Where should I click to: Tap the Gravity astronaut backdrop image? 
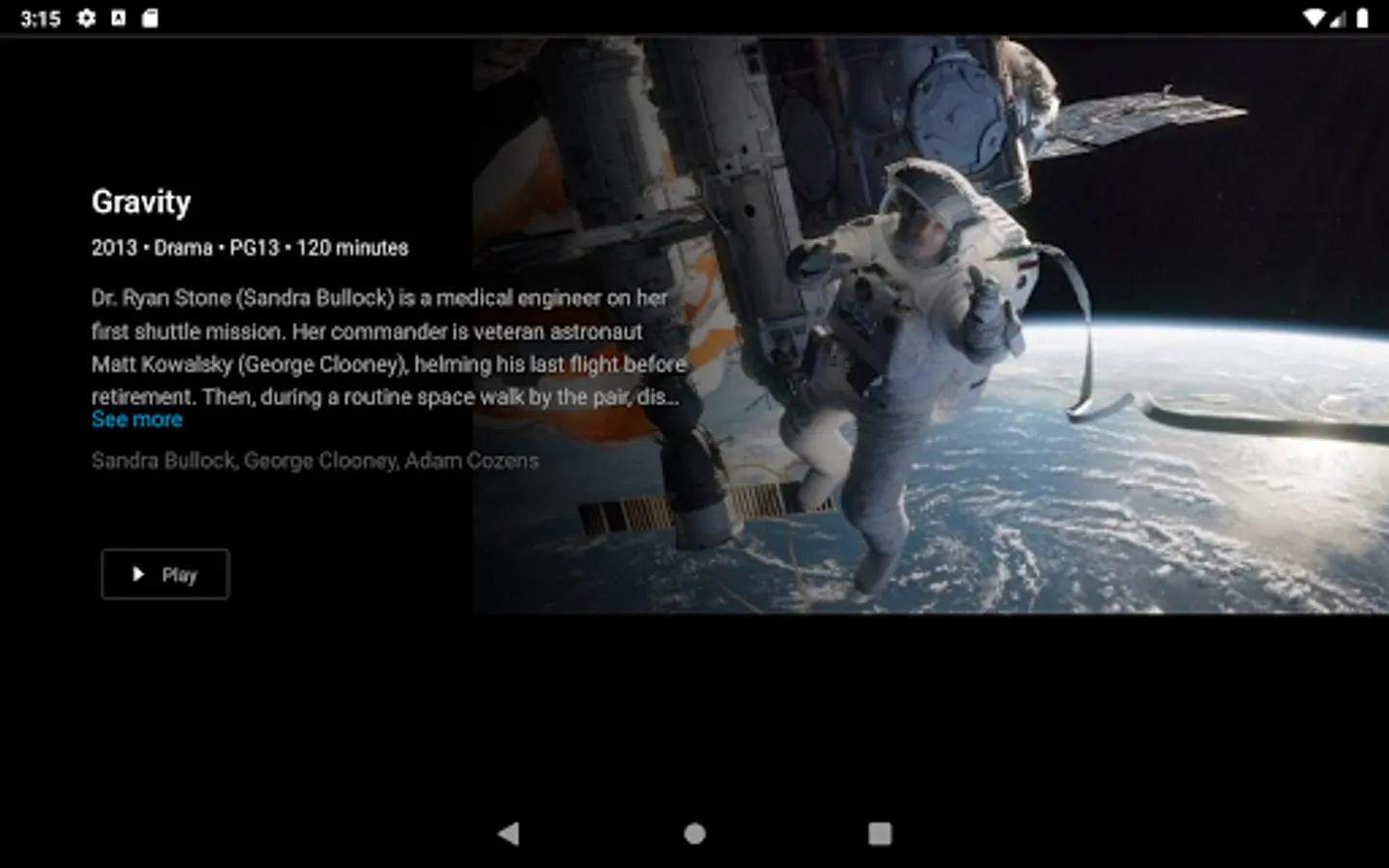tap(931, 325)
